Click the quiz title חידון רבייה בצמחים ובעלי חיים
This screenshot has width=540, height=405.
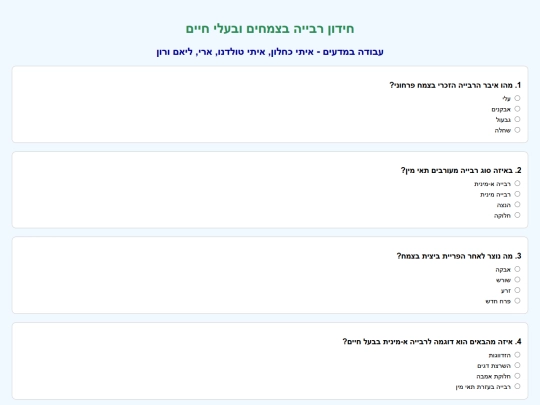(270, 29)
